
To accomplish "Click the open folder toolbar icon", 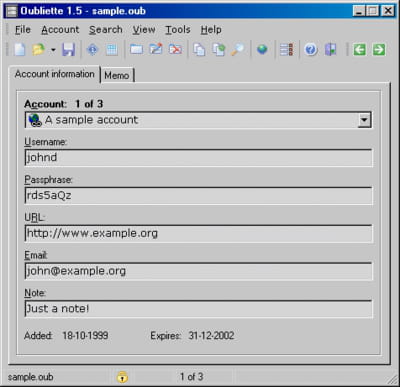I will click(38, 50).
